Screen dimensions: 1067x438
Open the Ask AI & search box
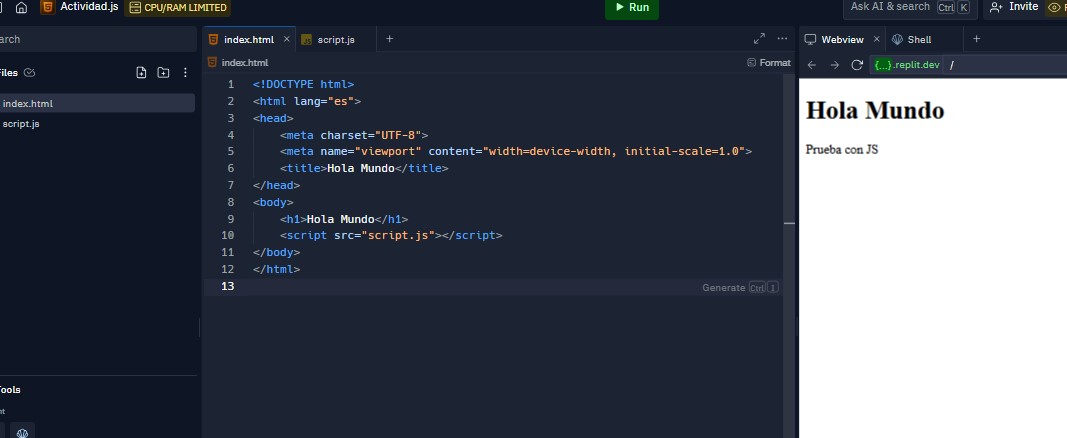pos(910,7)
